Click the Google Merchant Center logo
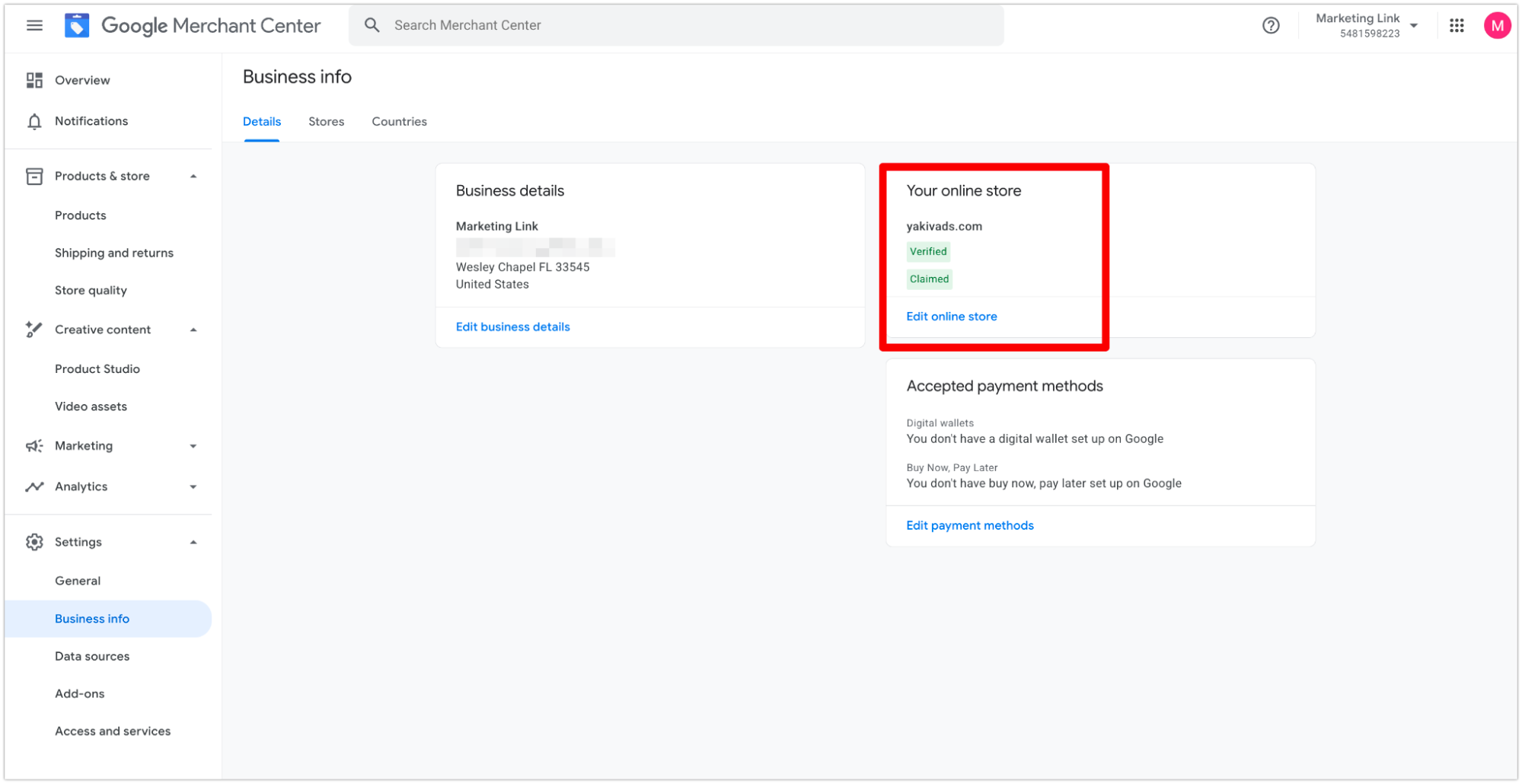The width and height of the screenshot is (1522, 784). tap(193, 25)
